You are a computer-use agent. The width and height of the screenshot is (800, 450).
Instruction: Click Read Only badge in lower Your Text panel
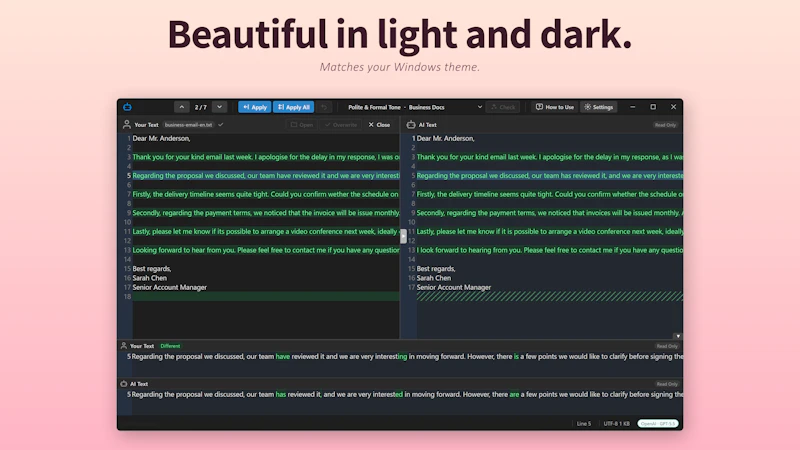667,346
